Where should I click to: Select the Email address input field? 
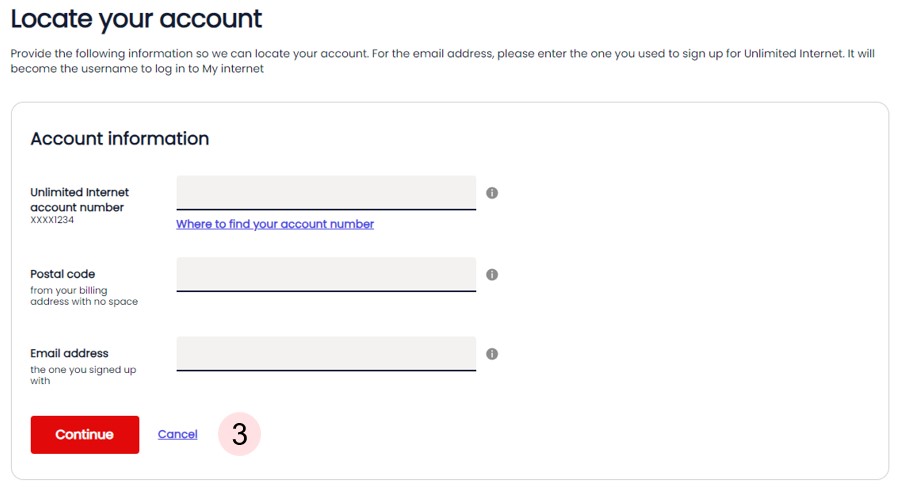coord(326,354)
